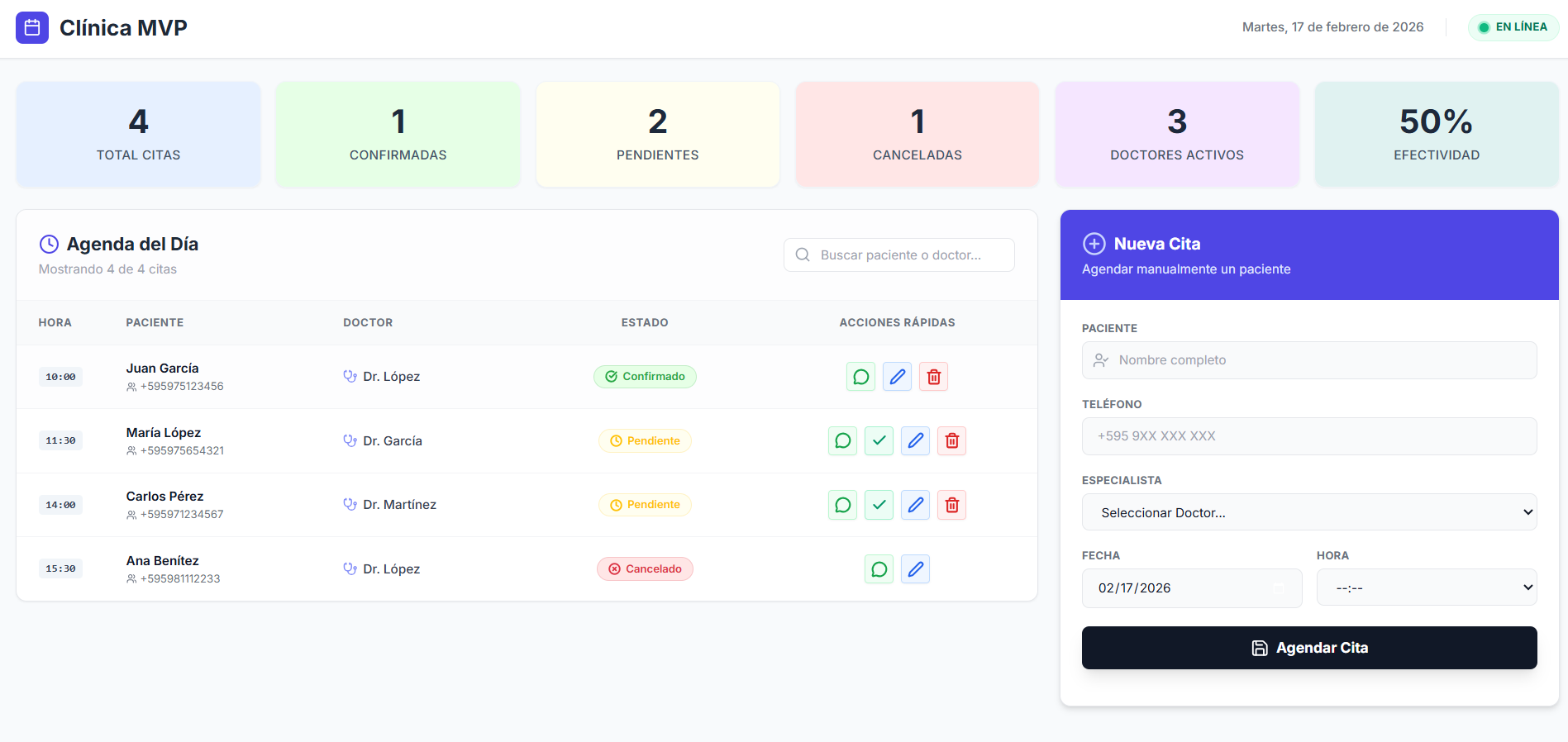The image size is (1568, 742).
Task: Message Ana Benítez via chat icon
Action: coord(879,569)
